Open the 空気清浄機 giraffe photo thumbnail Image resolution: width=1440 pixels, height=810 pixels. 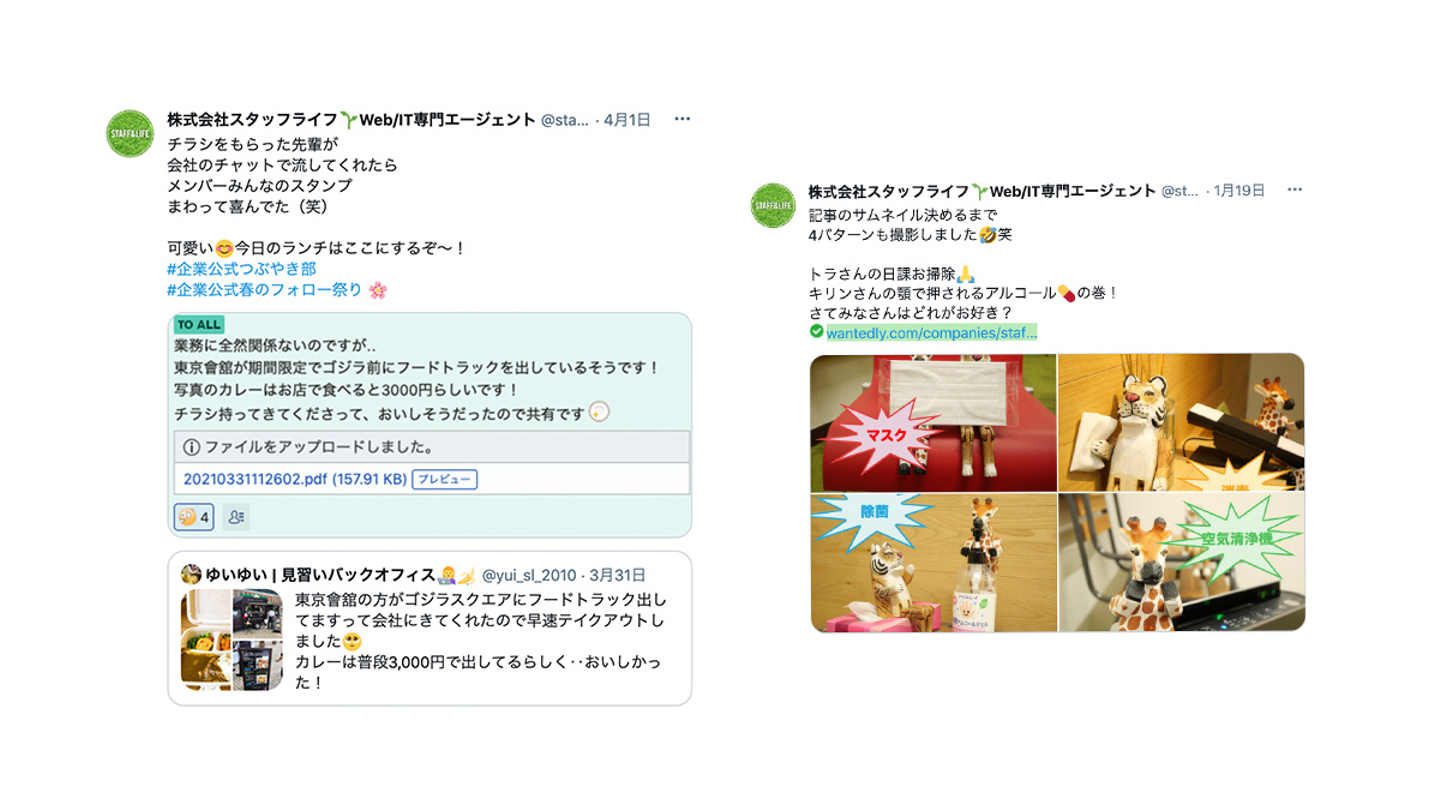[1181, 563]
